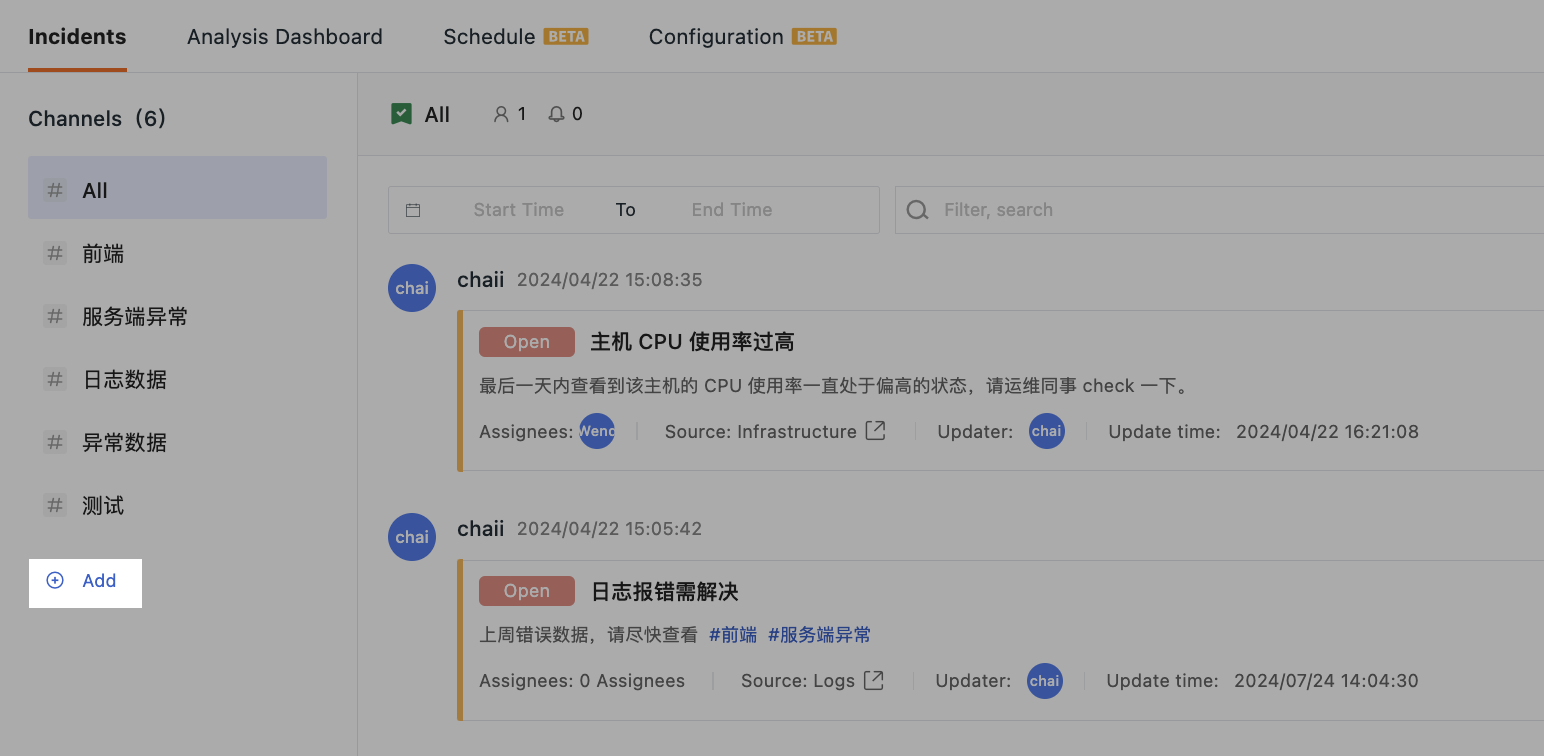Open the Logs source external link icon
The image size is (1544, 756).
tap(873, 680)
